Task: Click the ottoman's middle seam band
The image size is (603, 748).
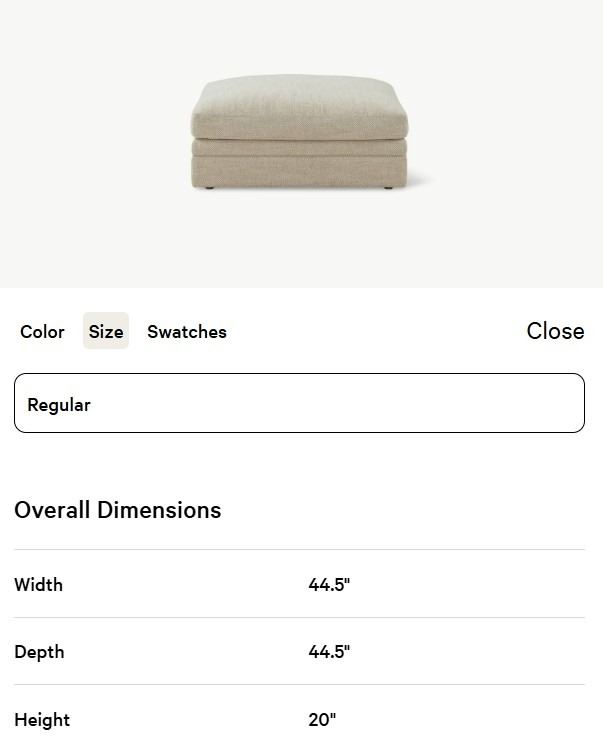Action: [x=299, y=147]
